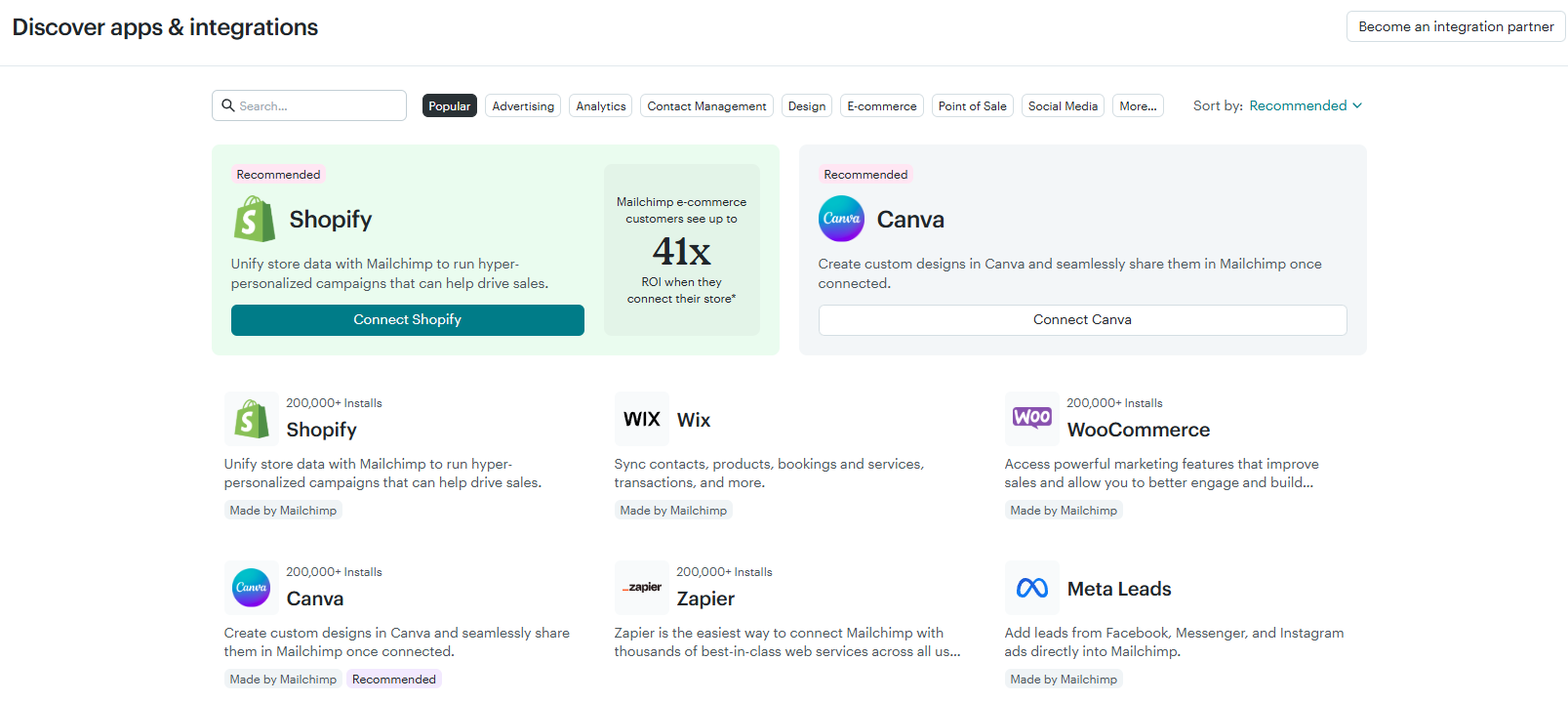Expand the More... category filter

(1138, 105)
